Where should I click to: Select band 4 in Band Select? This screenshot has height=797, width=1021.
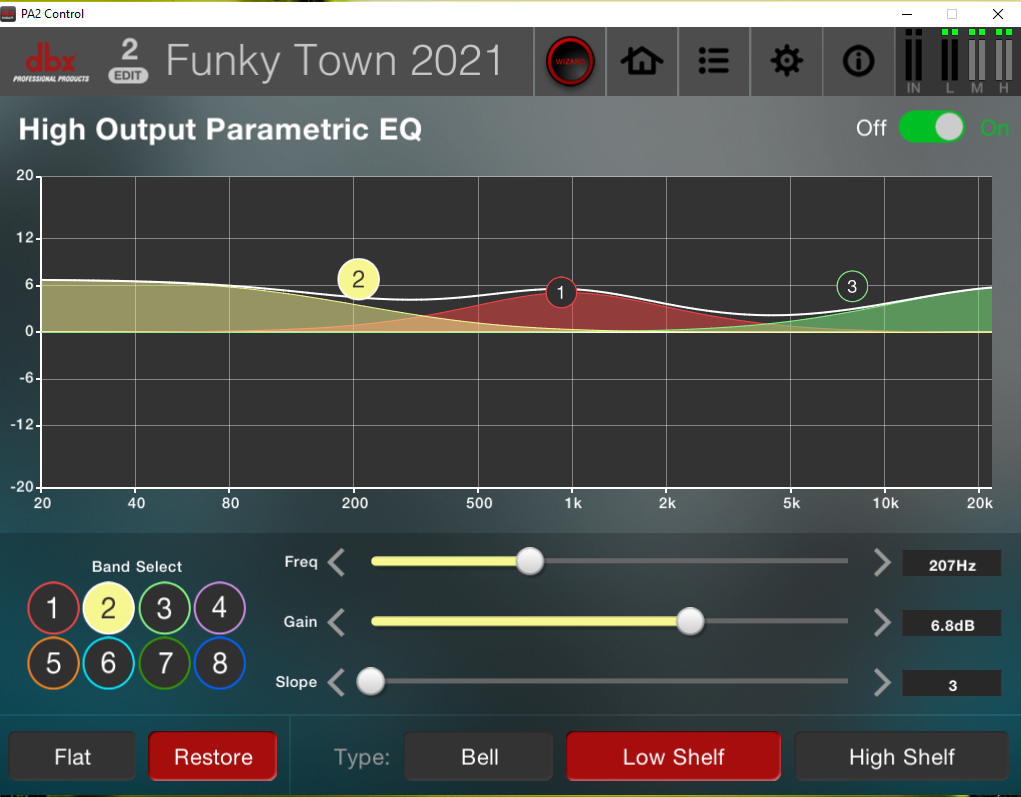(219, 607)
